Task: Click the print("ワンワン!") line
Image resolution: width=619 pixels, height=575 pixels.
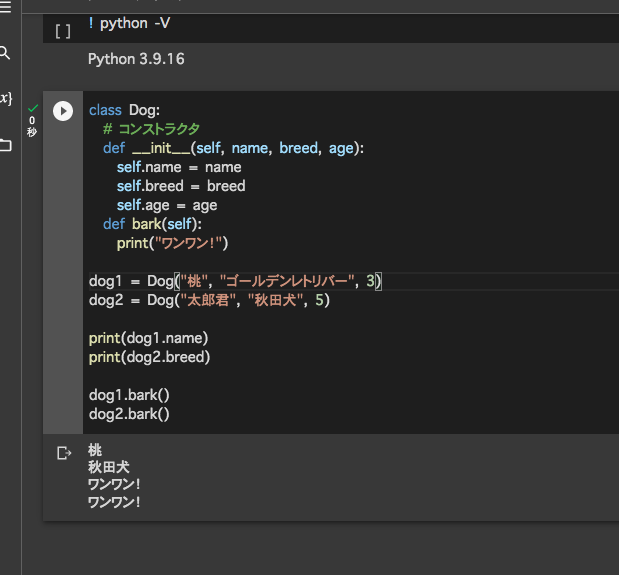Action: pos(173,243)
